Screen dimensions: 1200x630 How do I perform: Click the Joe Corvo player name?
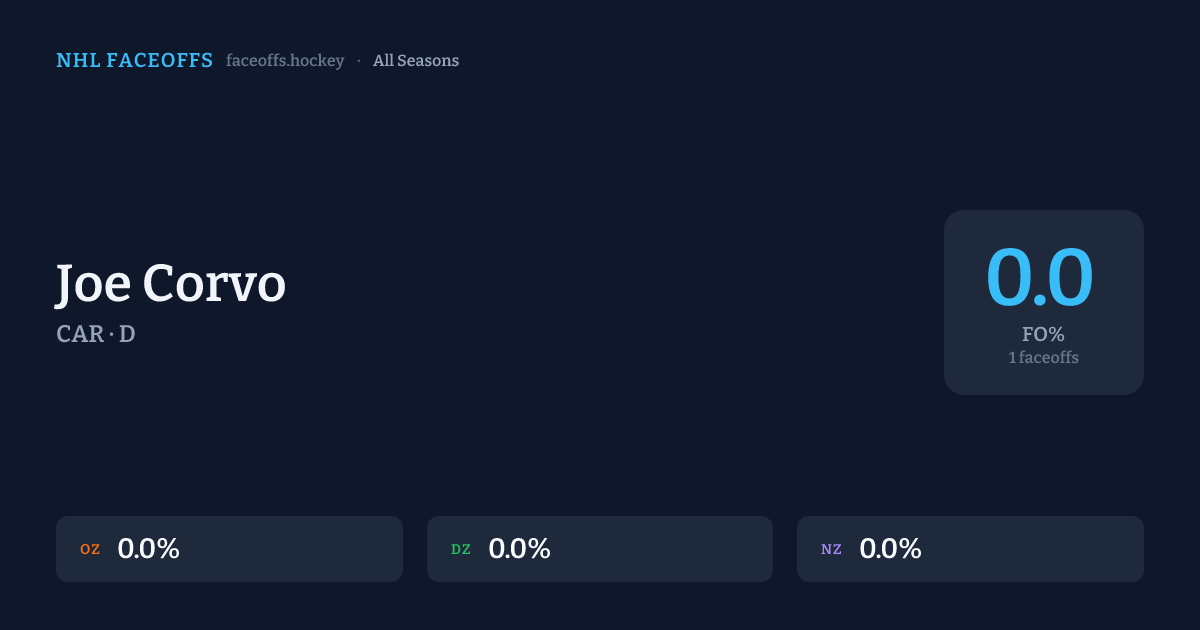171,284
